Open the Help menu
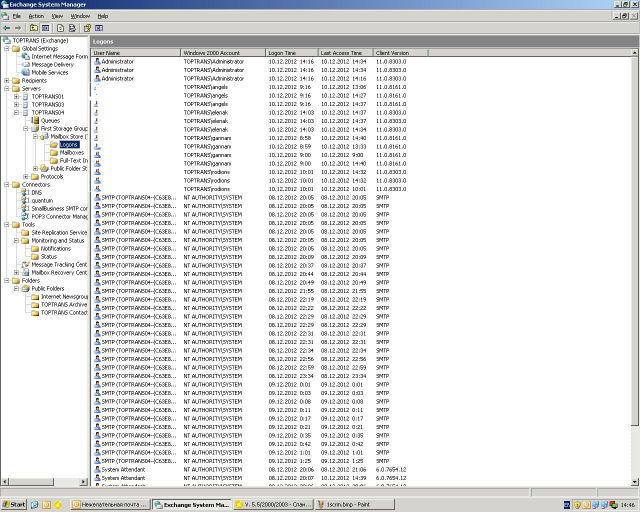 click(102, 16)
